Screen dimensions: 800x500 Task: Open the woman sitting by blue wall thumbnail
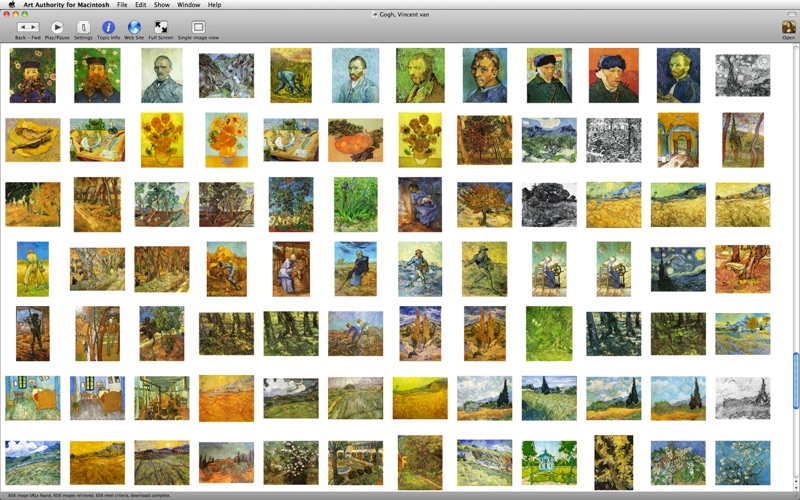(420, 205)
